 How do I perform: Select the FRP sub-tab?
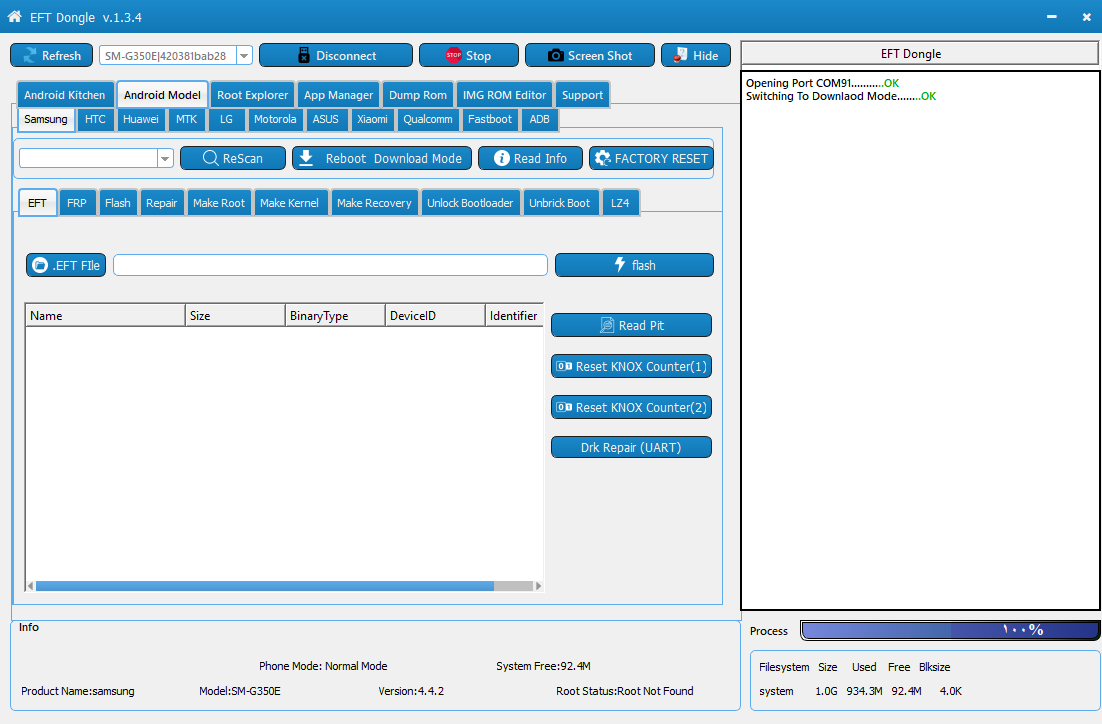[x=77, y=203]
